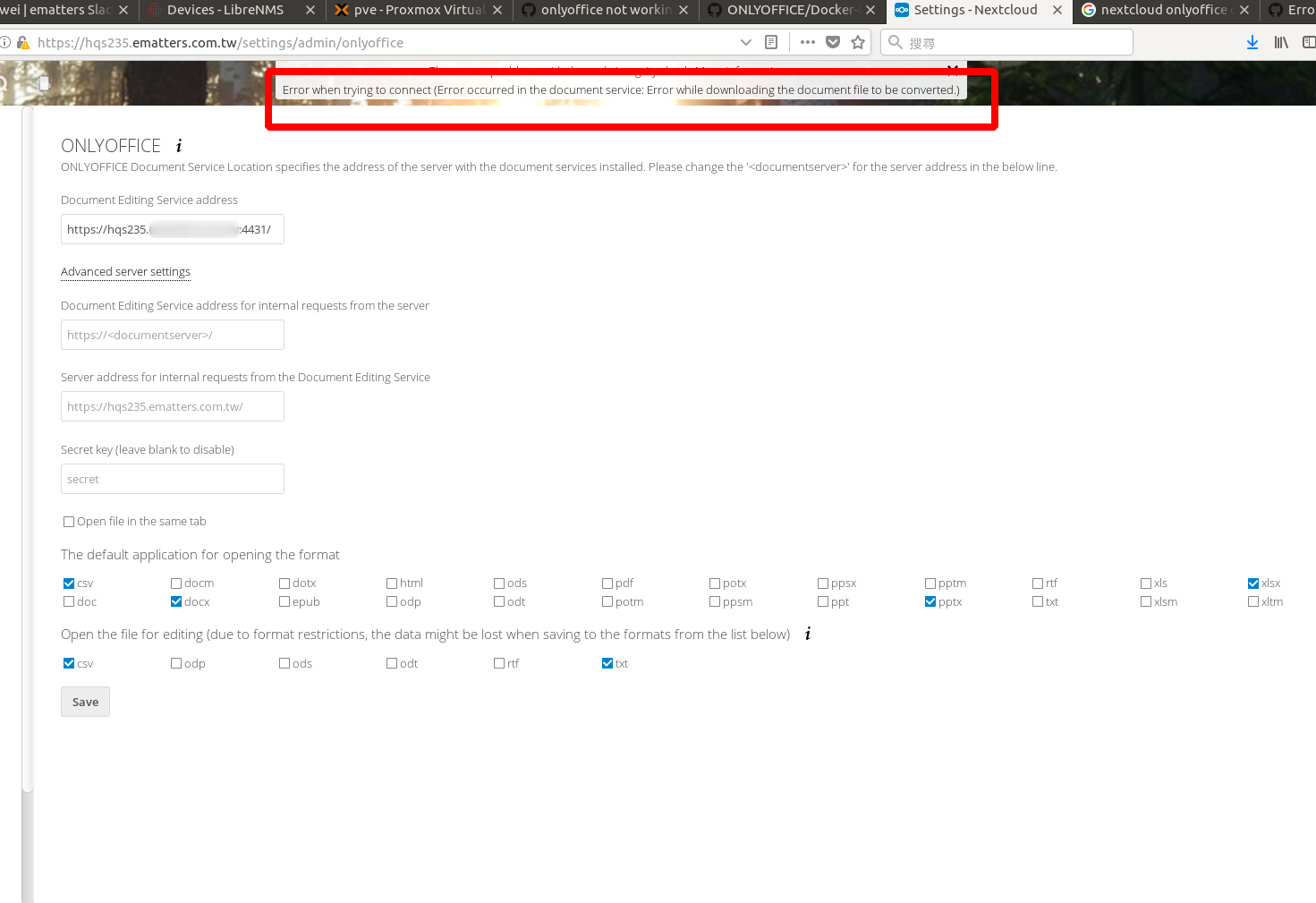Close the onlyoffice not working tab

[x=683, y=10]
